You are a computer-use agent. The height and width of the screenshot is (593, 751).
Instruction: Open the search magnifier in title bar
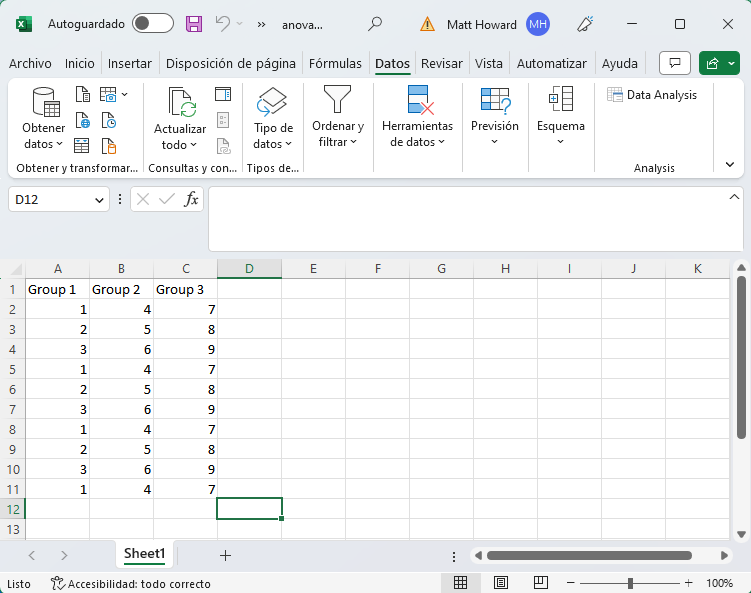(x=375, y=23)
